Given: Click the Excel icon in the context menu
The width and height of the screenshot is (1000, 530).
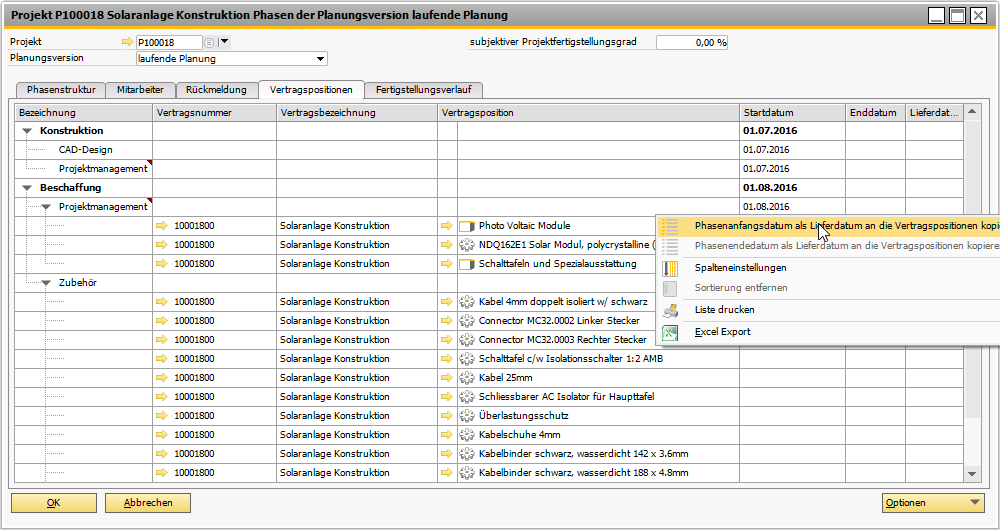Looking at the screenshot, I should click(671, 332).
